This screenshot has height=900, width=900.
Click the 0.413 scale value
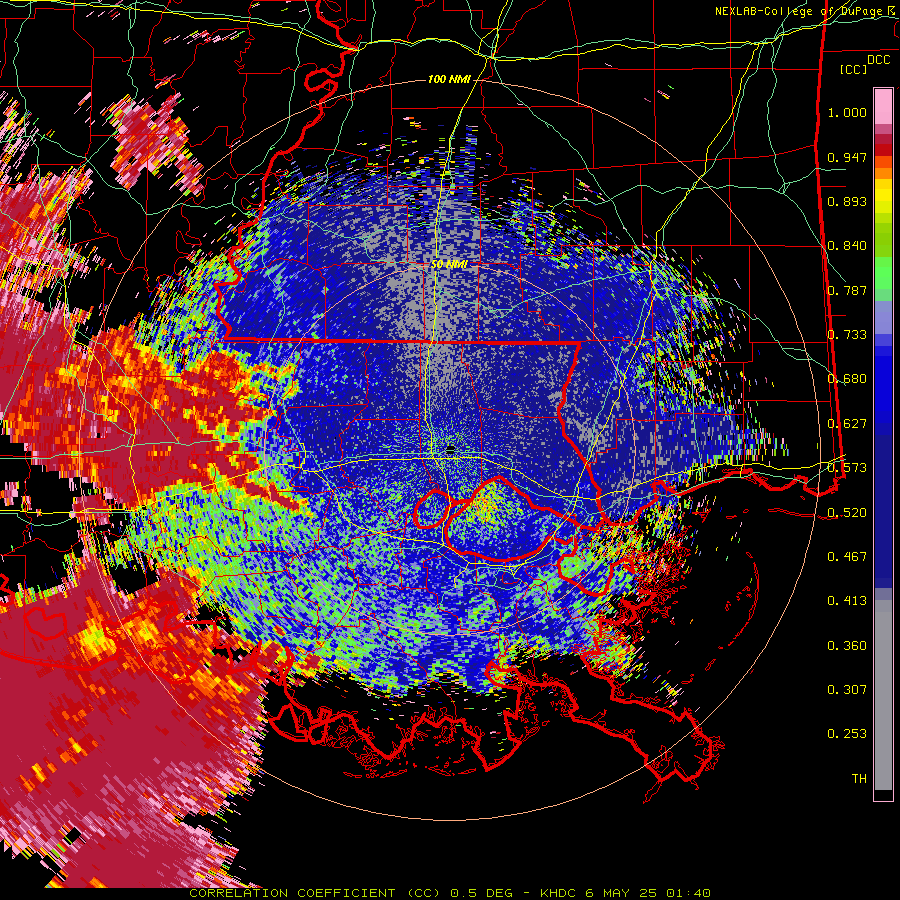pos(847,601)
